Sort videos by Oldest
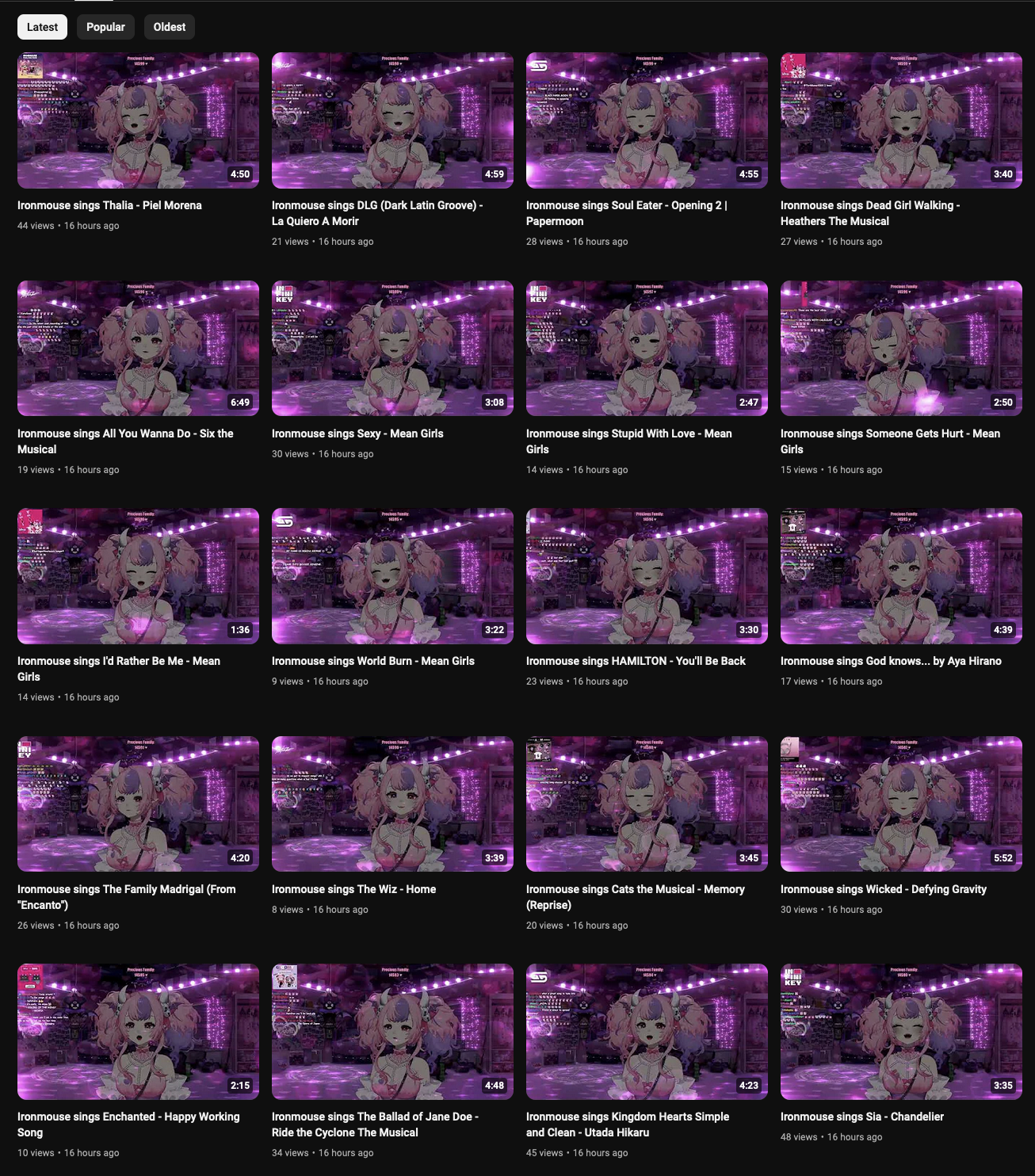 coord(170,27)
